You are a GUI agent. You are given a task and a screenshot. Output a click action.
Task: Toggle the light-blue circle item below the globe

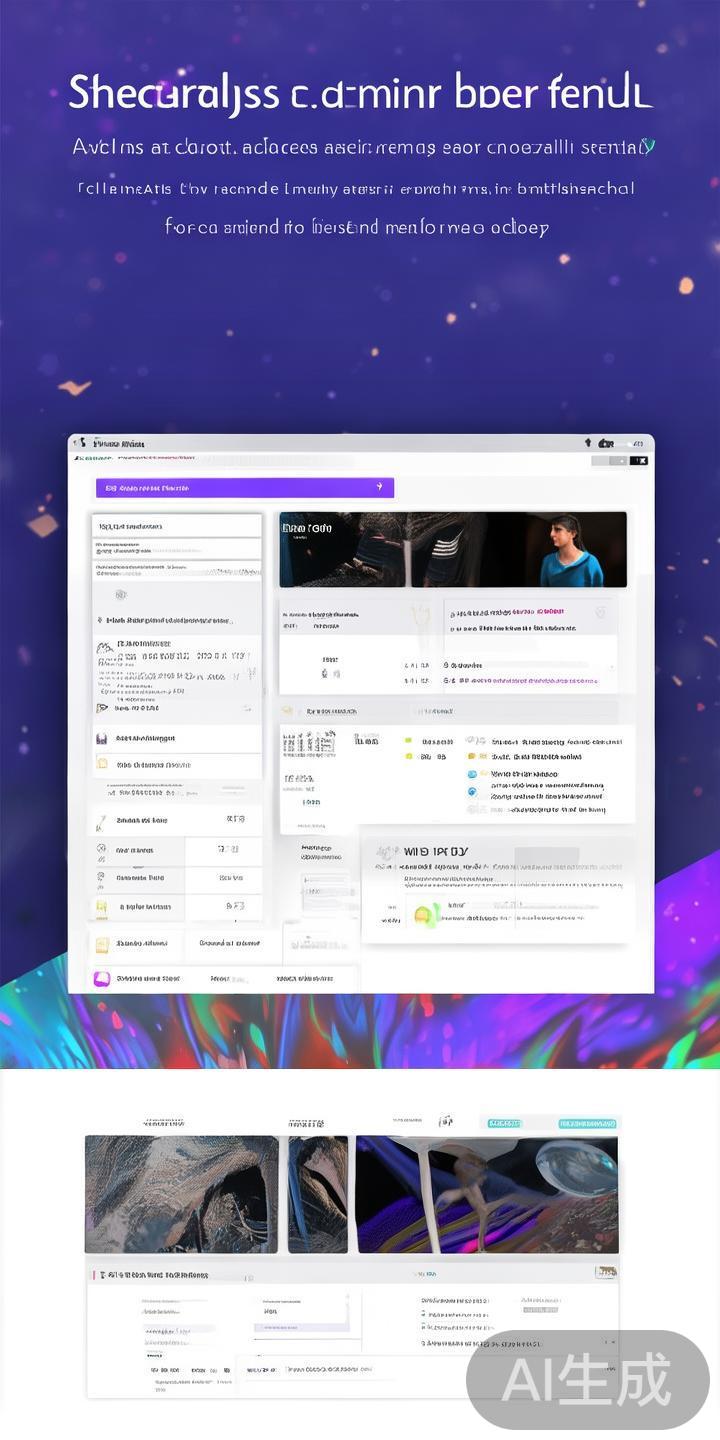tap(472, 791)
